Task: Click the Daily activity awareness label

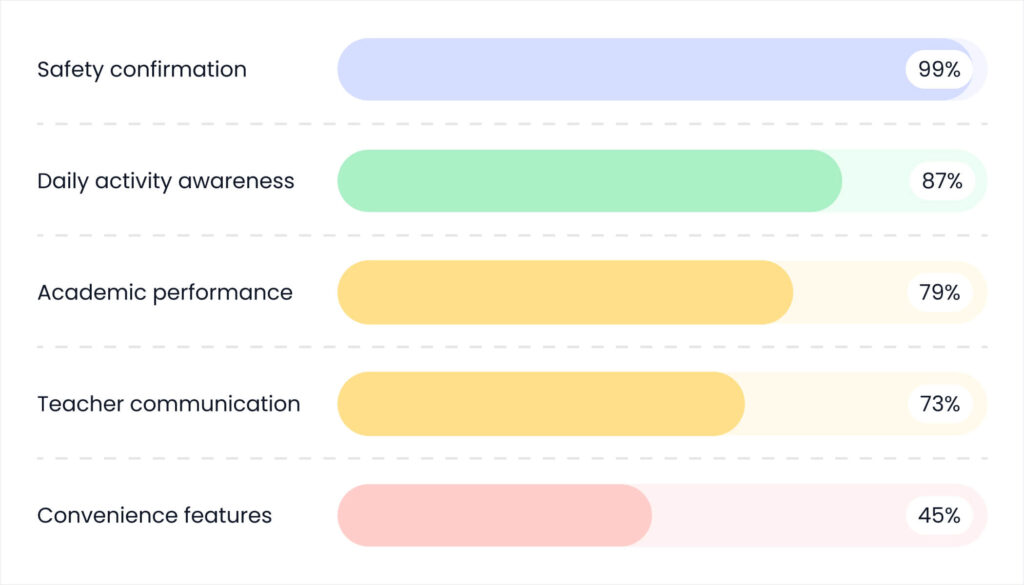Action: click(165, 181)
